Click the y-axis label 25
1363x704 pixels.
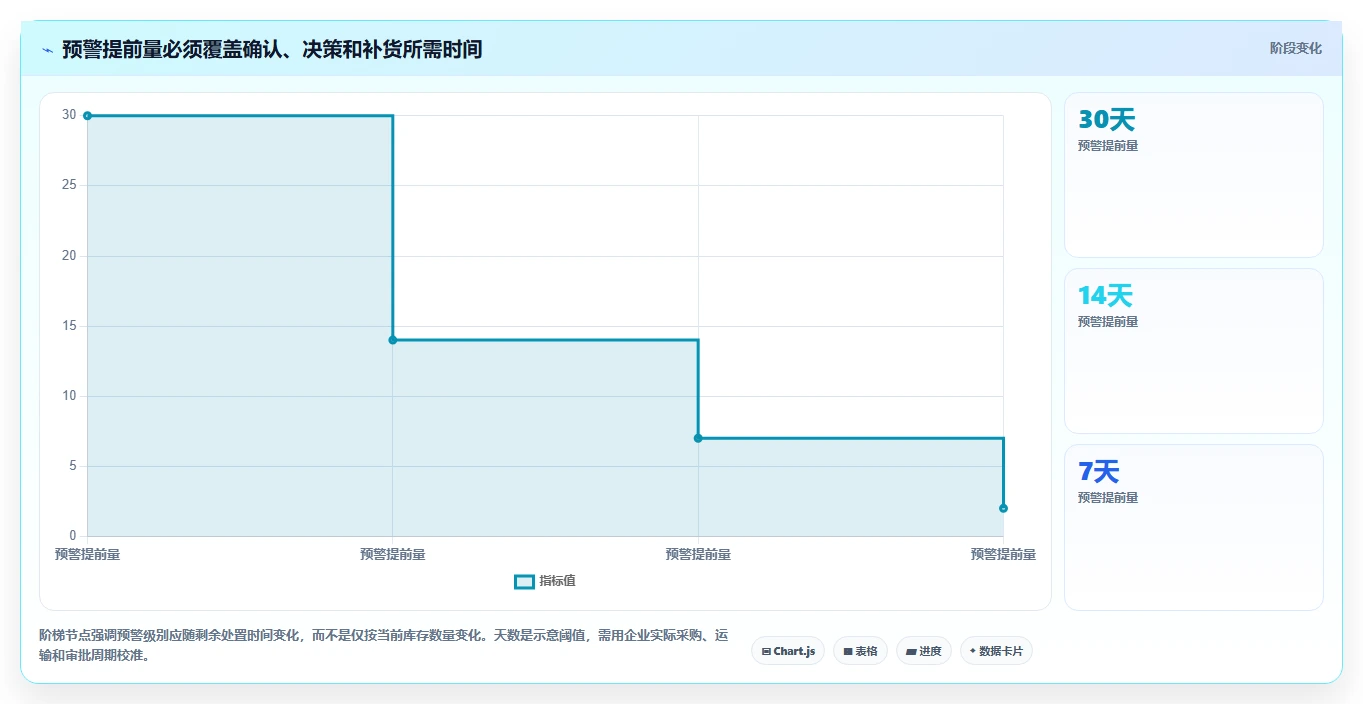69,185
